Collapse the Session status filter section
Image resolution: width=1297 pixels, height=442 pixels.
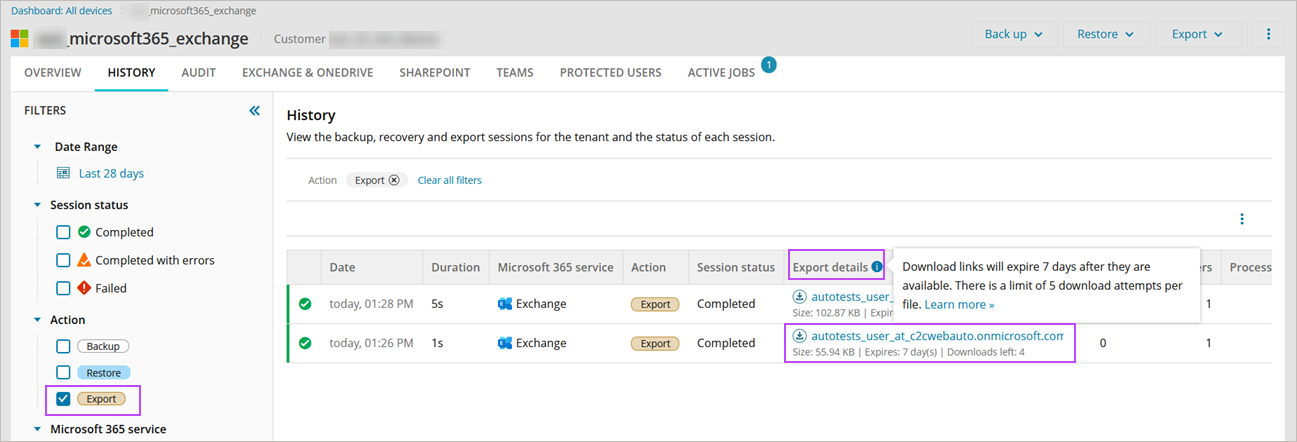(37, 205)
